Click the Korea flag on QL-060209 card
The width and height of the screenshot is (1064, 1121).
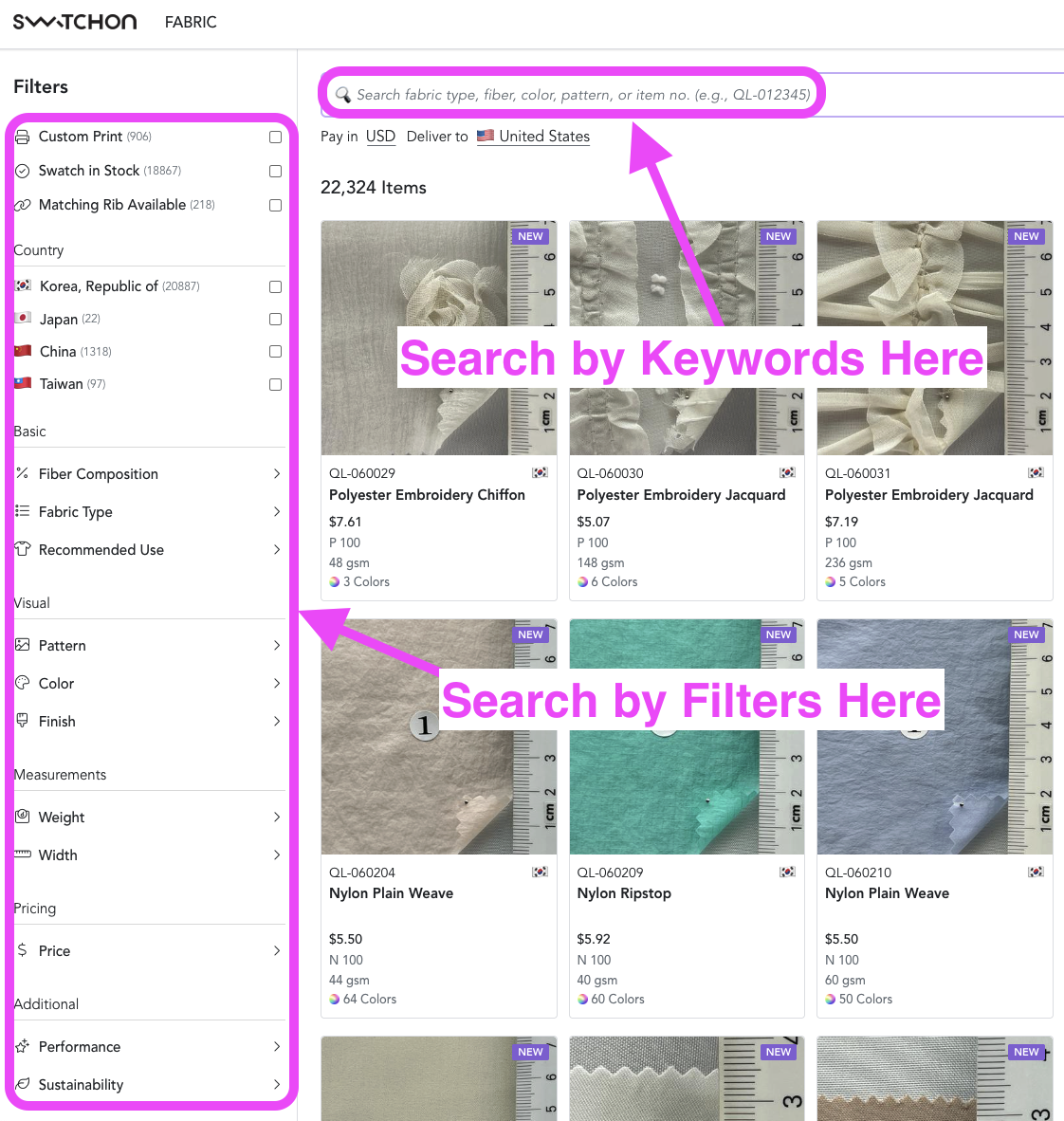(787, 872)
